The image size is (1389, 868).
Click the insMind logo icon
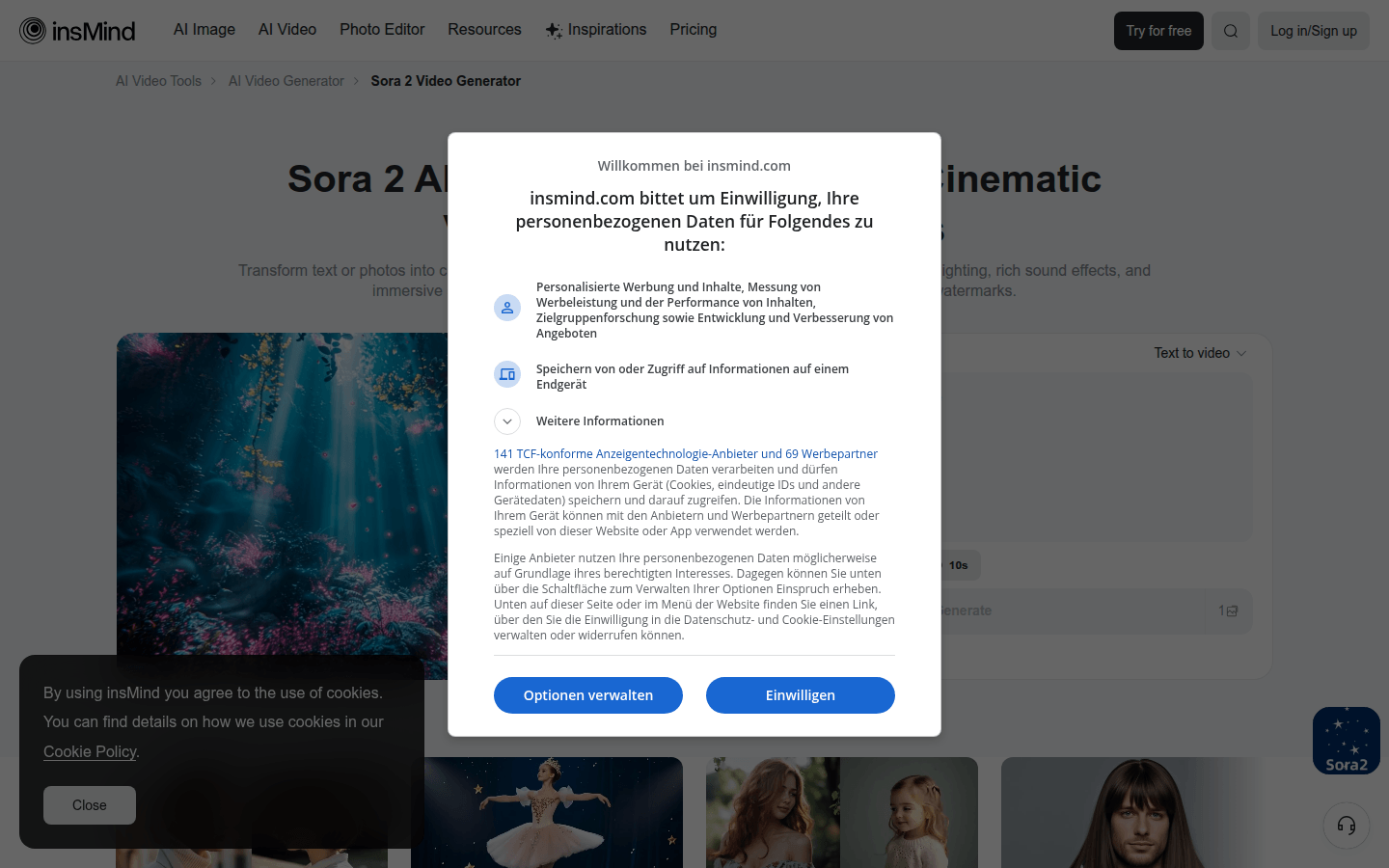point(33,31)
